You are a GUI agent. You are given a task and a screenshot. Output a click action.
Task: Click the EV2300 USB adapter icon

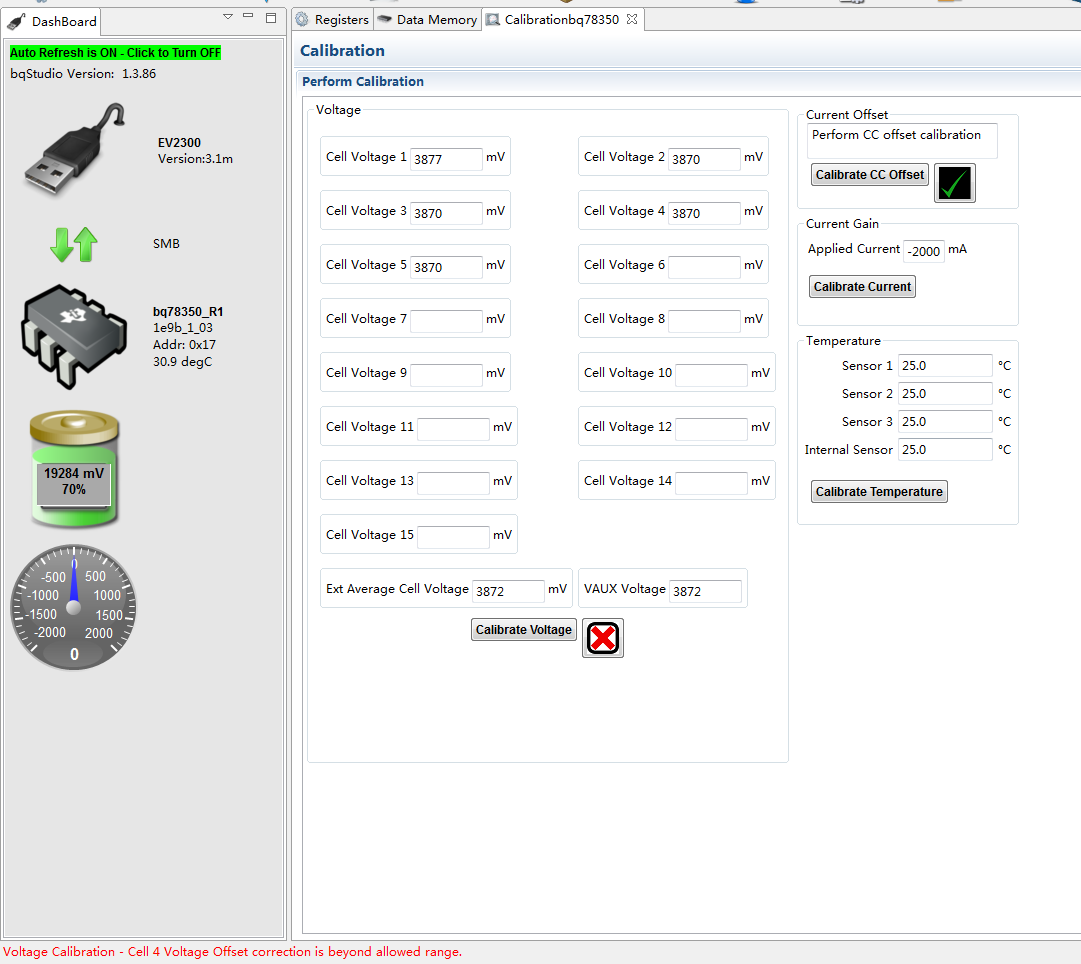[x=74, y=149]
